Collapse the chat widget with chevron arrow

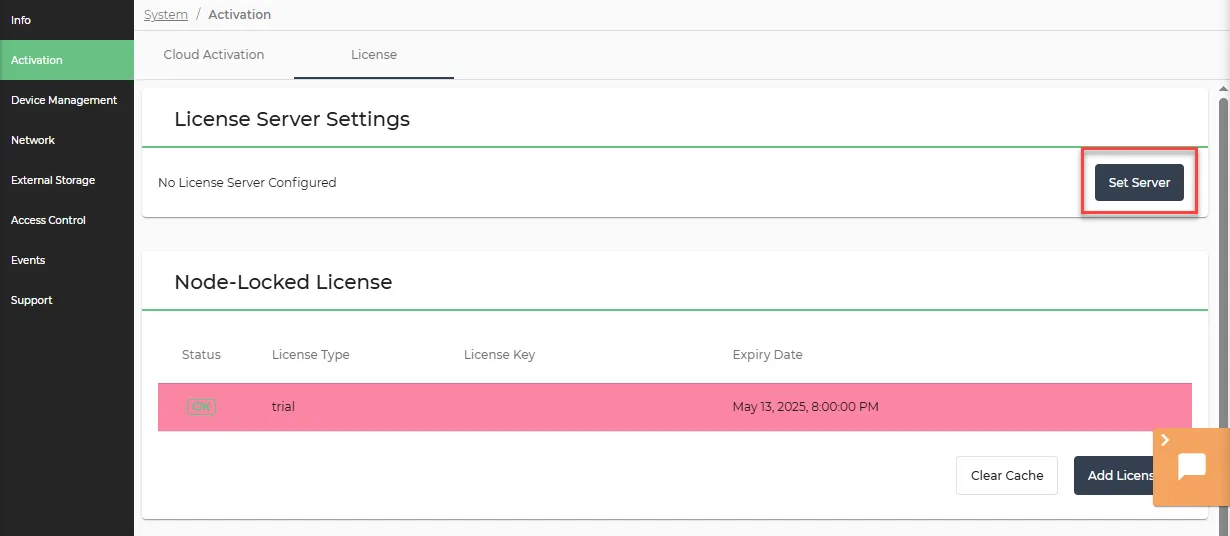click(1165, 440)
